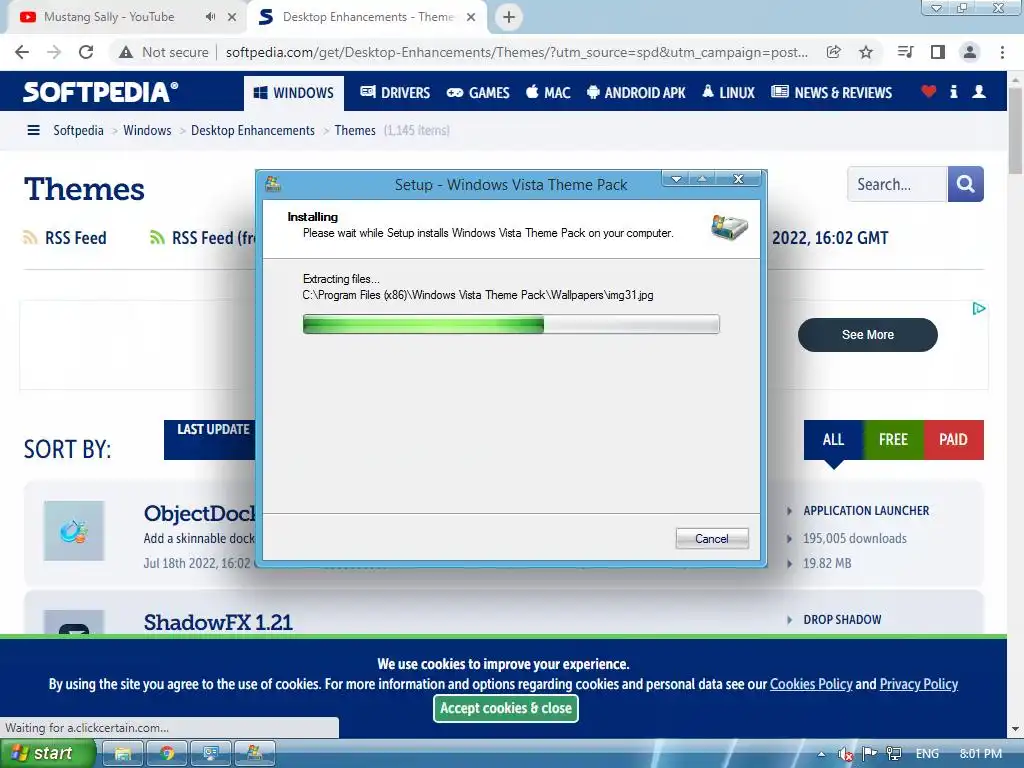Cancel the Windows Vista Theme Pack setup
Image resolution: width=1024 pixels, height=768 pixels.
pos(712,539)
